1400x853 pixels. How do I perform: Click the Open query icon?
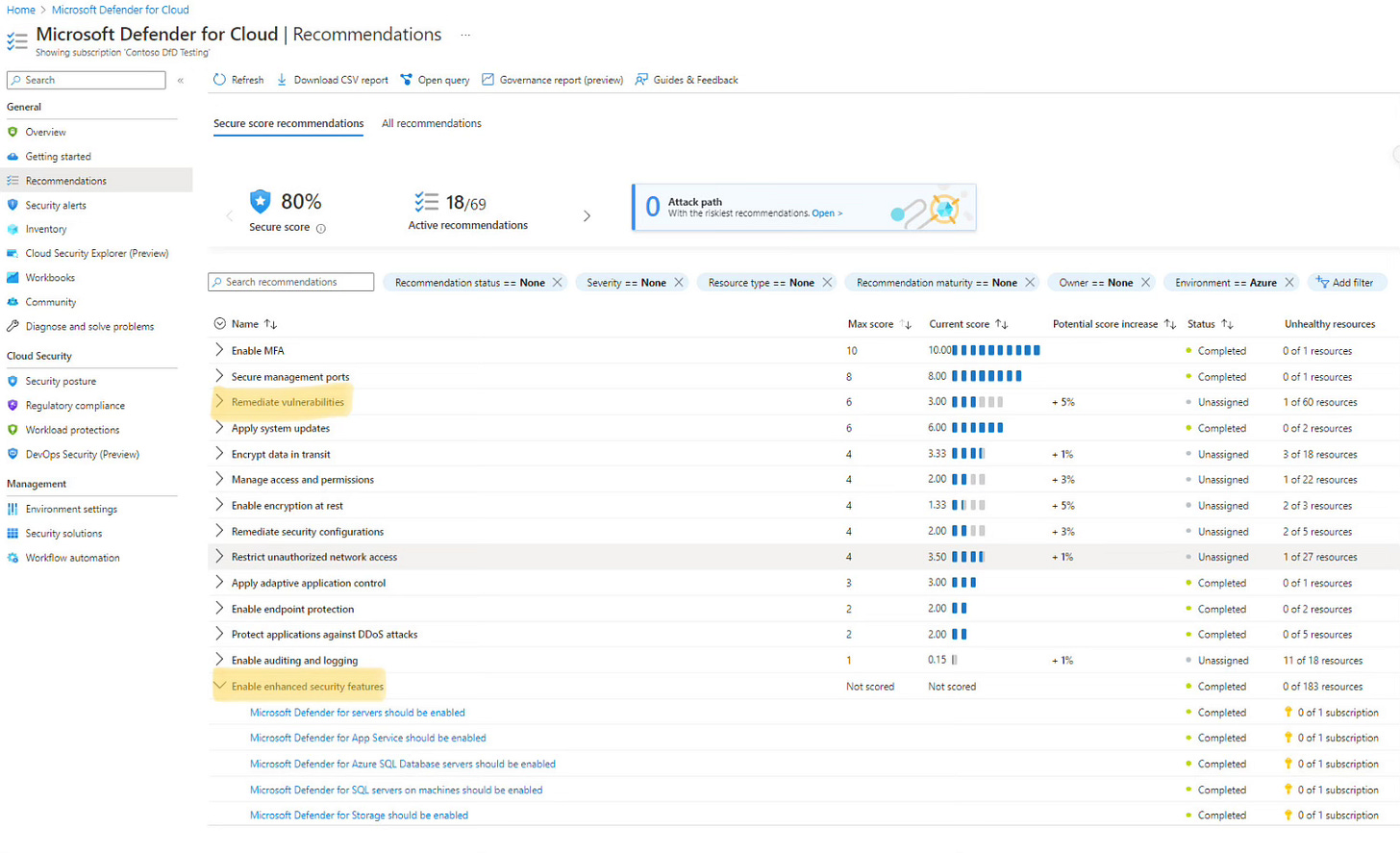(406, 80)
